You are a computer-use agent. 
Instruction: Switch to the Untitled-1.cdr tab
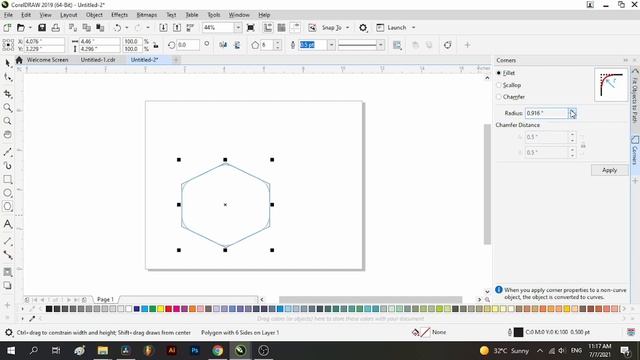point(98,60)
